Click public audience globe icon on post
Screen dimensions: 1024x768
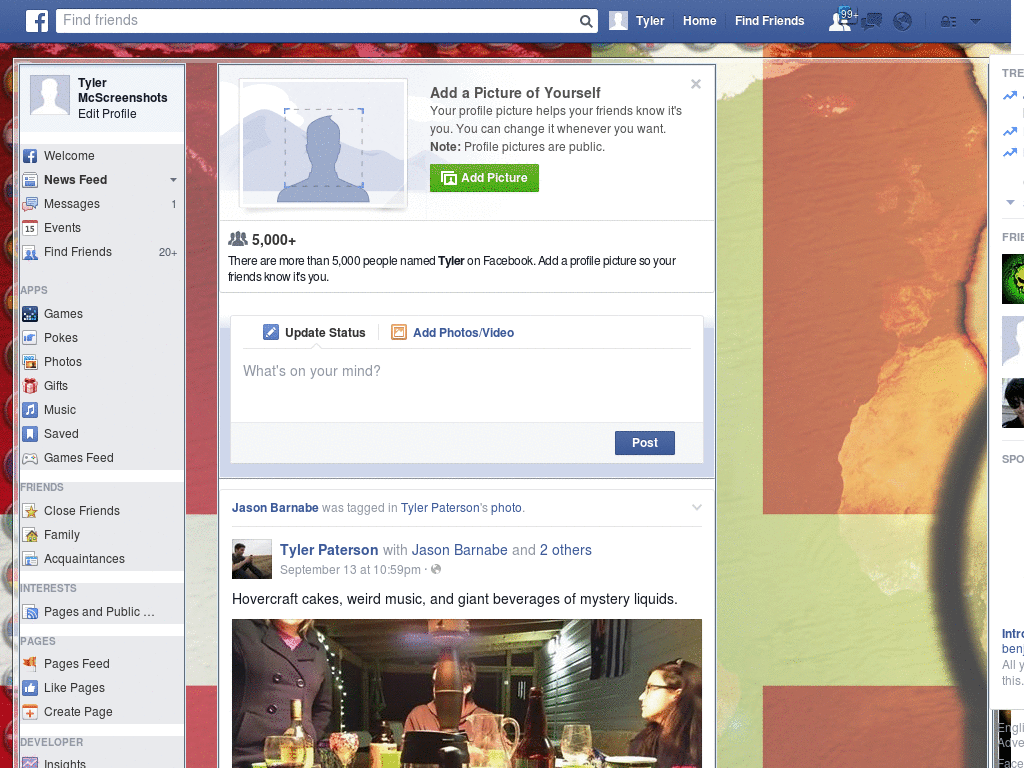pyautogui.click(x=436, y=569)
